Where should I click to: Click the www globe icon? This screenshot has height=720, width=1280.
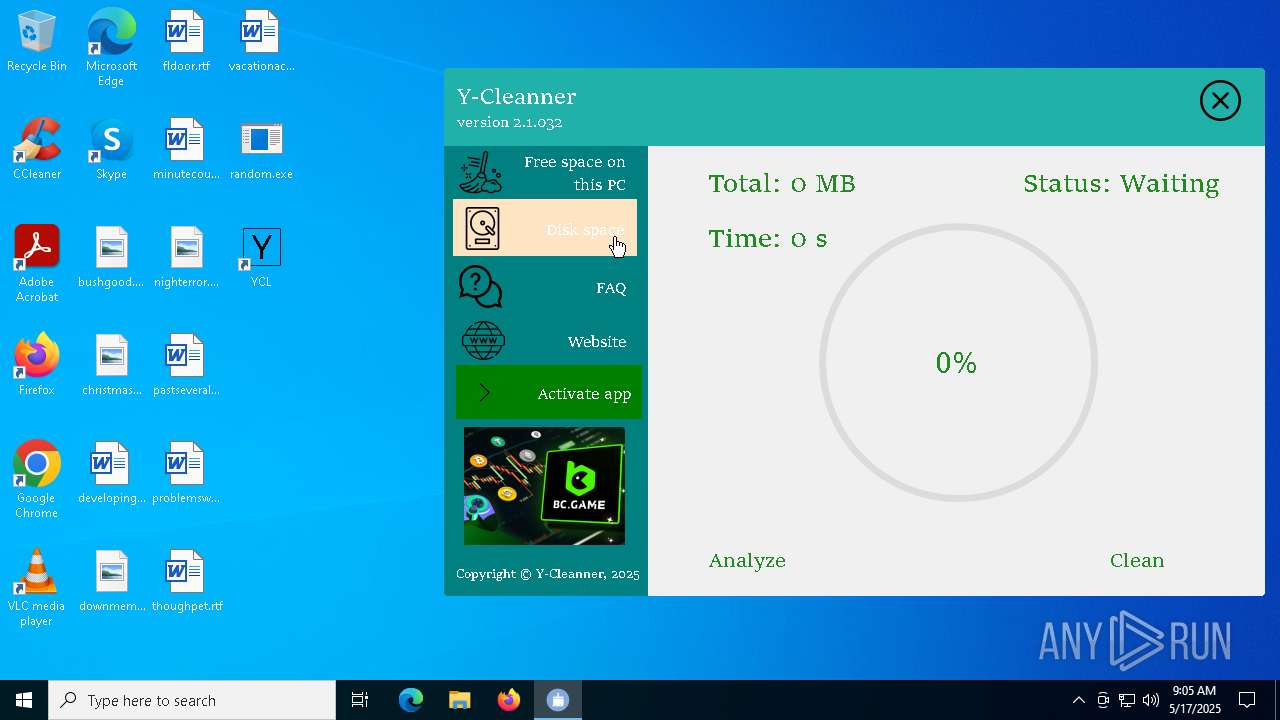[483, 341]
